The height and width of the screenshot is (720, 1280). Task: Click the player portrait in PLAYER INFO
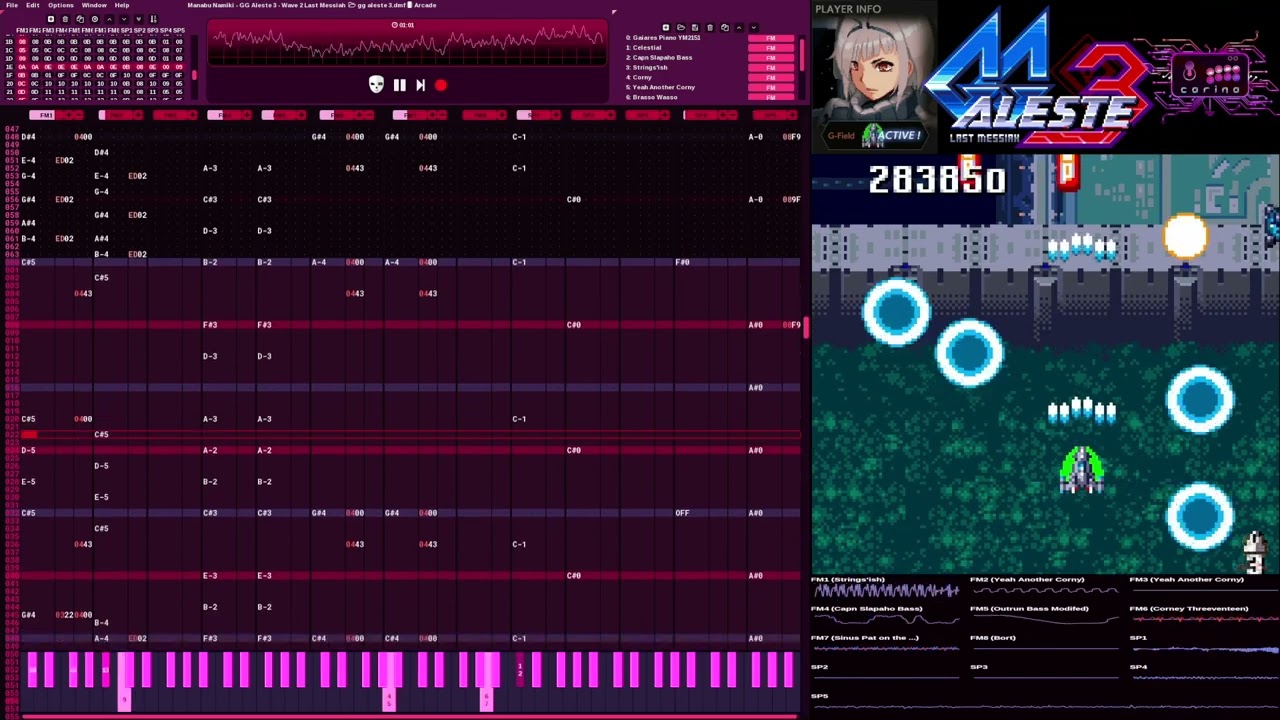tap(874, 70)
